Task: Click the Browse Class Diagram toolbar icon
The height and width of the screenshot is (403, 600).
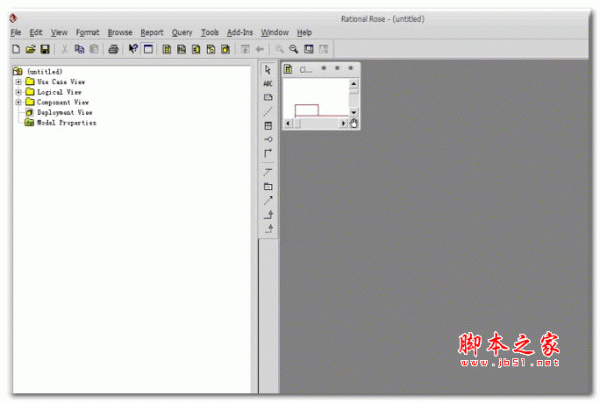Action: pos(167,49)
